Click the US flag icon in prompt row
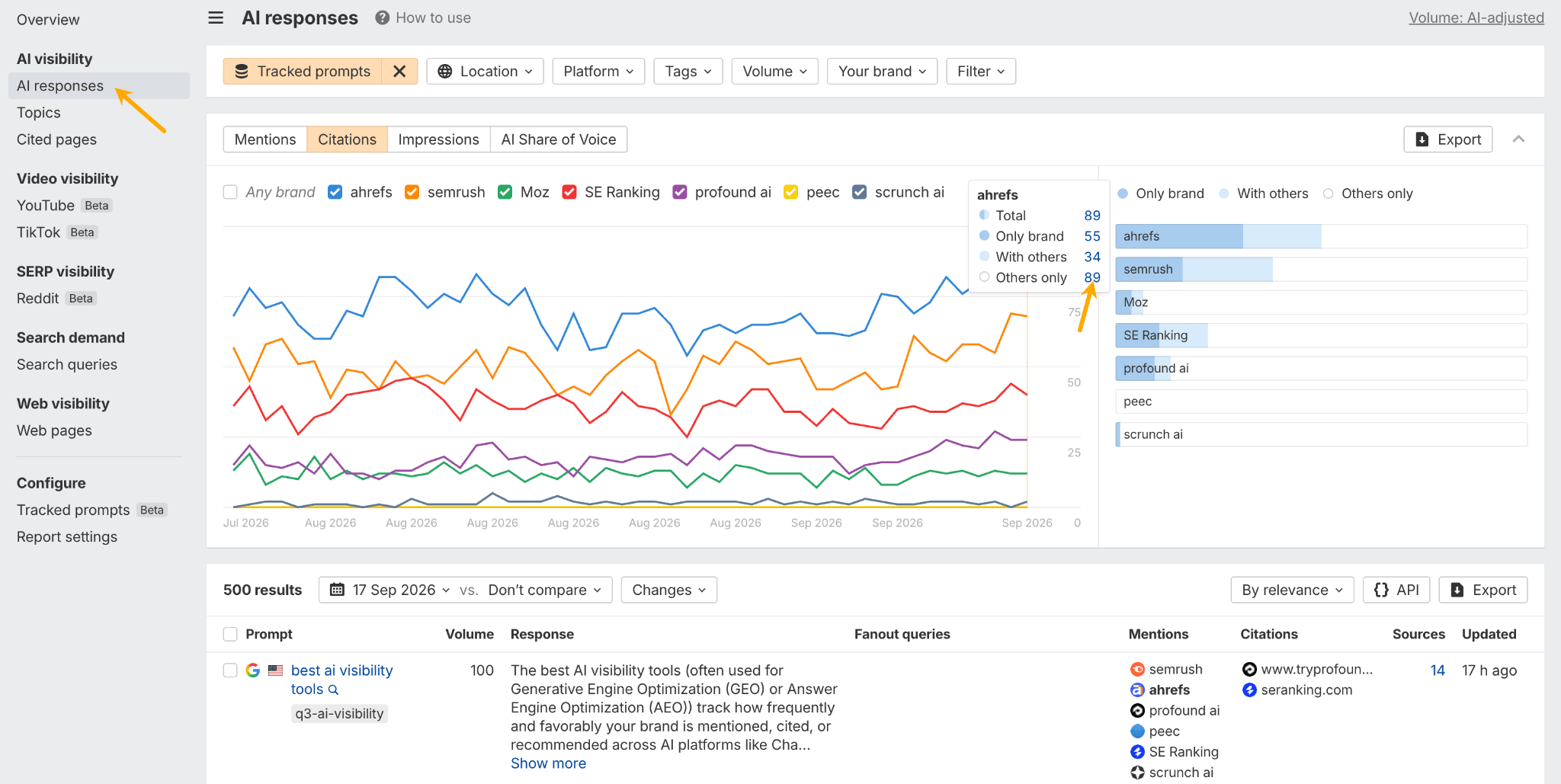 click(x=276, y=670)
